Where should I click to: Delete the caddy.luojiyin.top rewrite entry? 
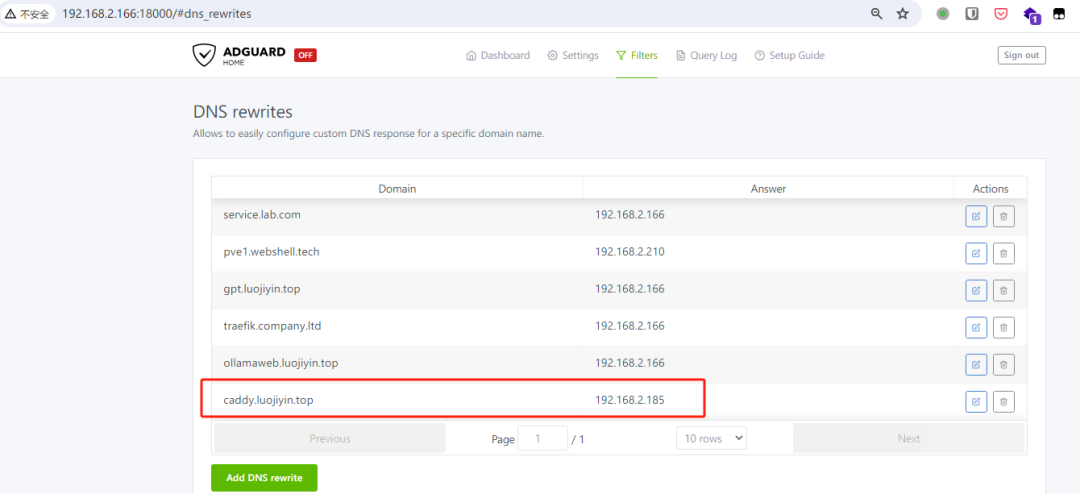[x=1003, y=401]
